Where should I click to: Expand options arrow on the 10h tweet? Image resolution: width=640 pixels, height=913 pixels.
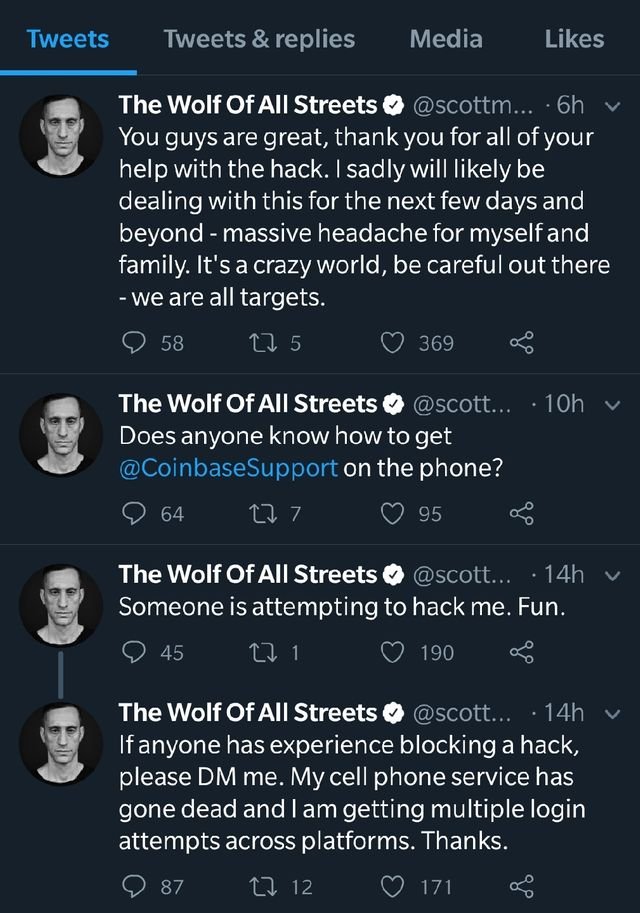tap(614, 404)
